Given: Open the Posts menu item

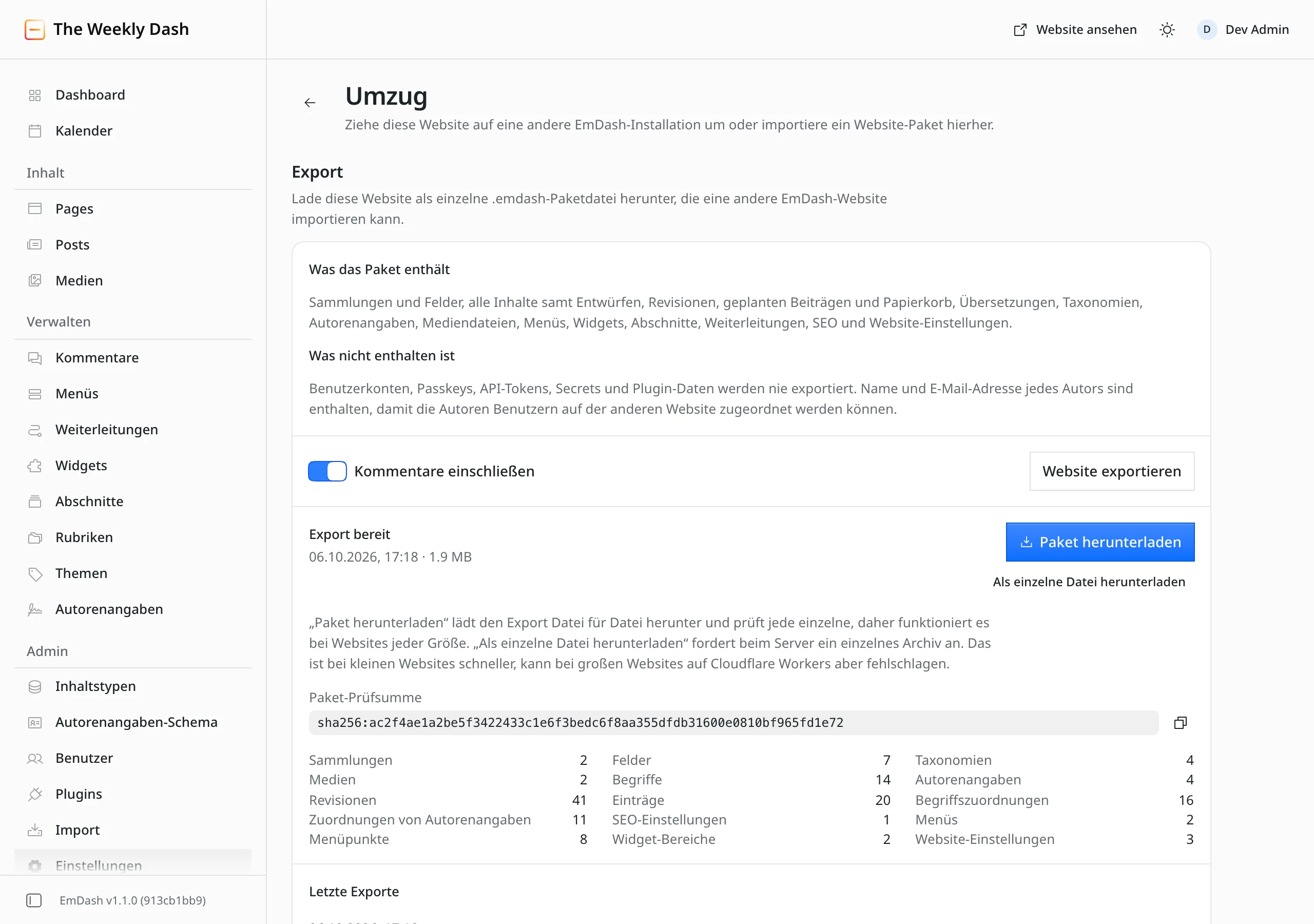Looking at the screenshot, I should (133, 245).
